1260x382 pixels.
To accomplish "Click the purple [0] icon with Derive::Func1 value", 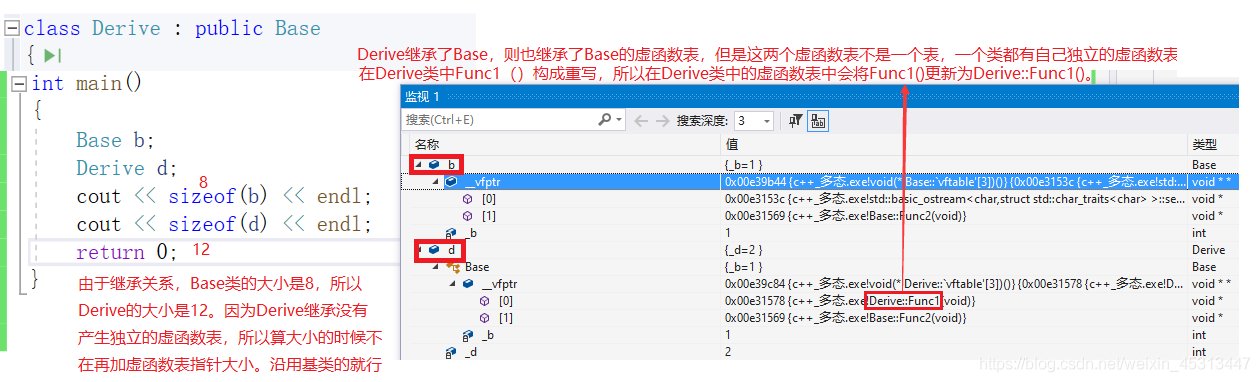I will (x=485, y=301).
